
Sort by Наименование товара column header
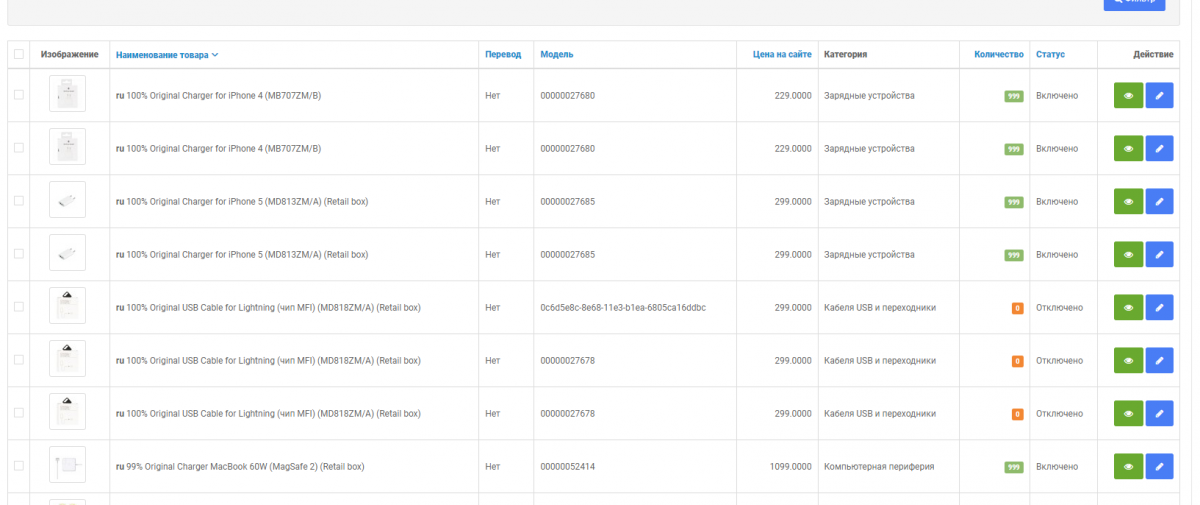167,55
